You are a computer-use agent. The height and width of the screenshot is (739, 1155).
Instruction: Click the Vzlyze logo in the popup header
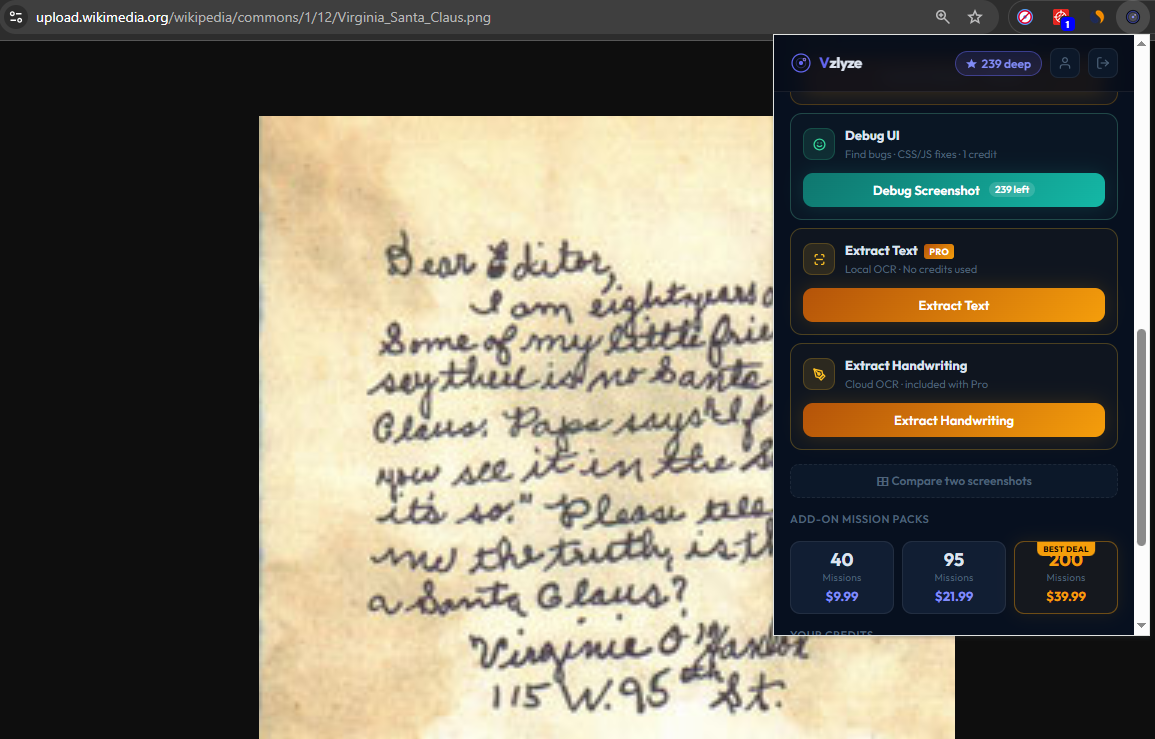click(x=826, y=63)
